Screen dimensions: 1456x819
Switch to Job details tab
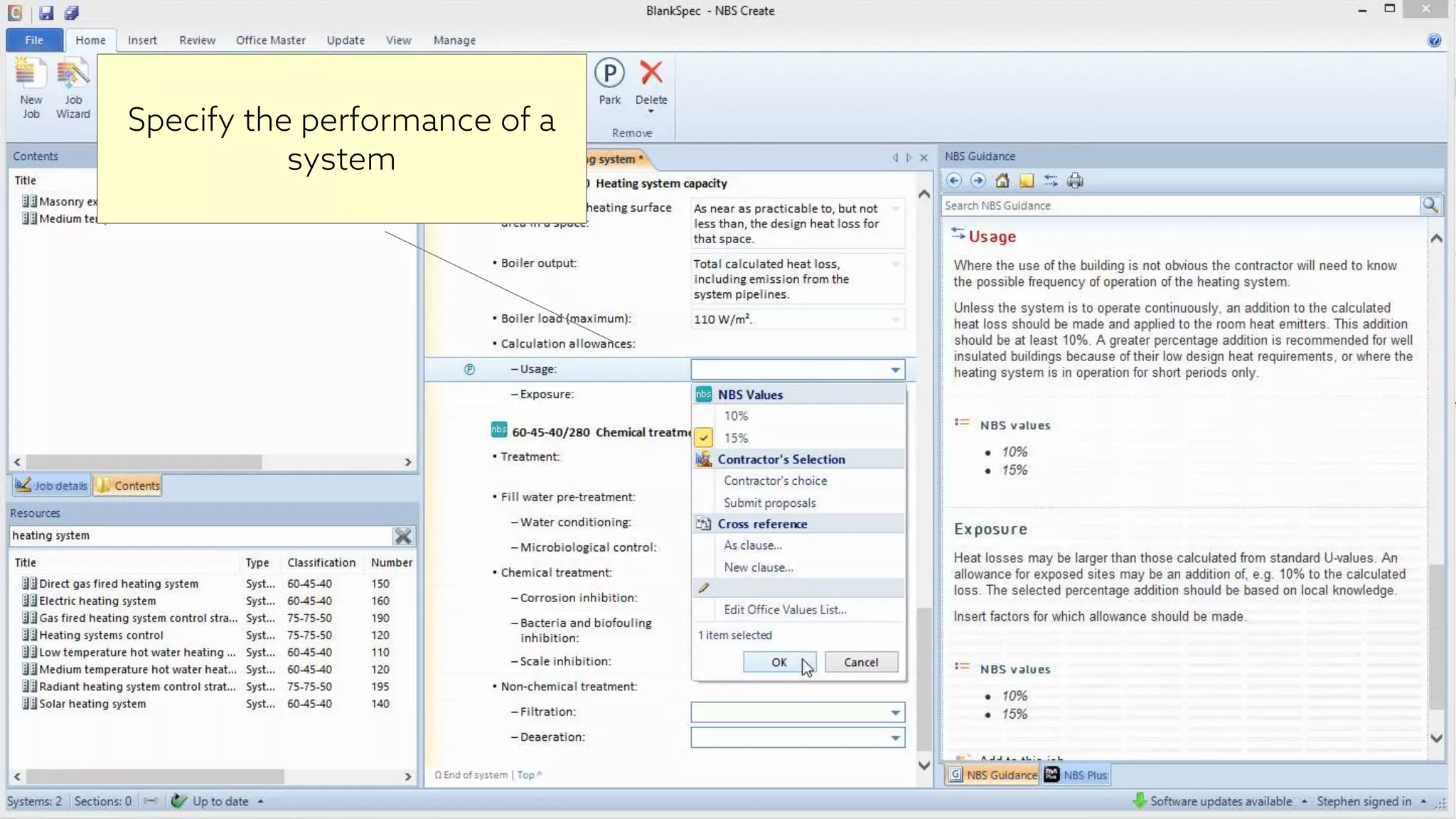pyautogui.click(x=51, y=486)
